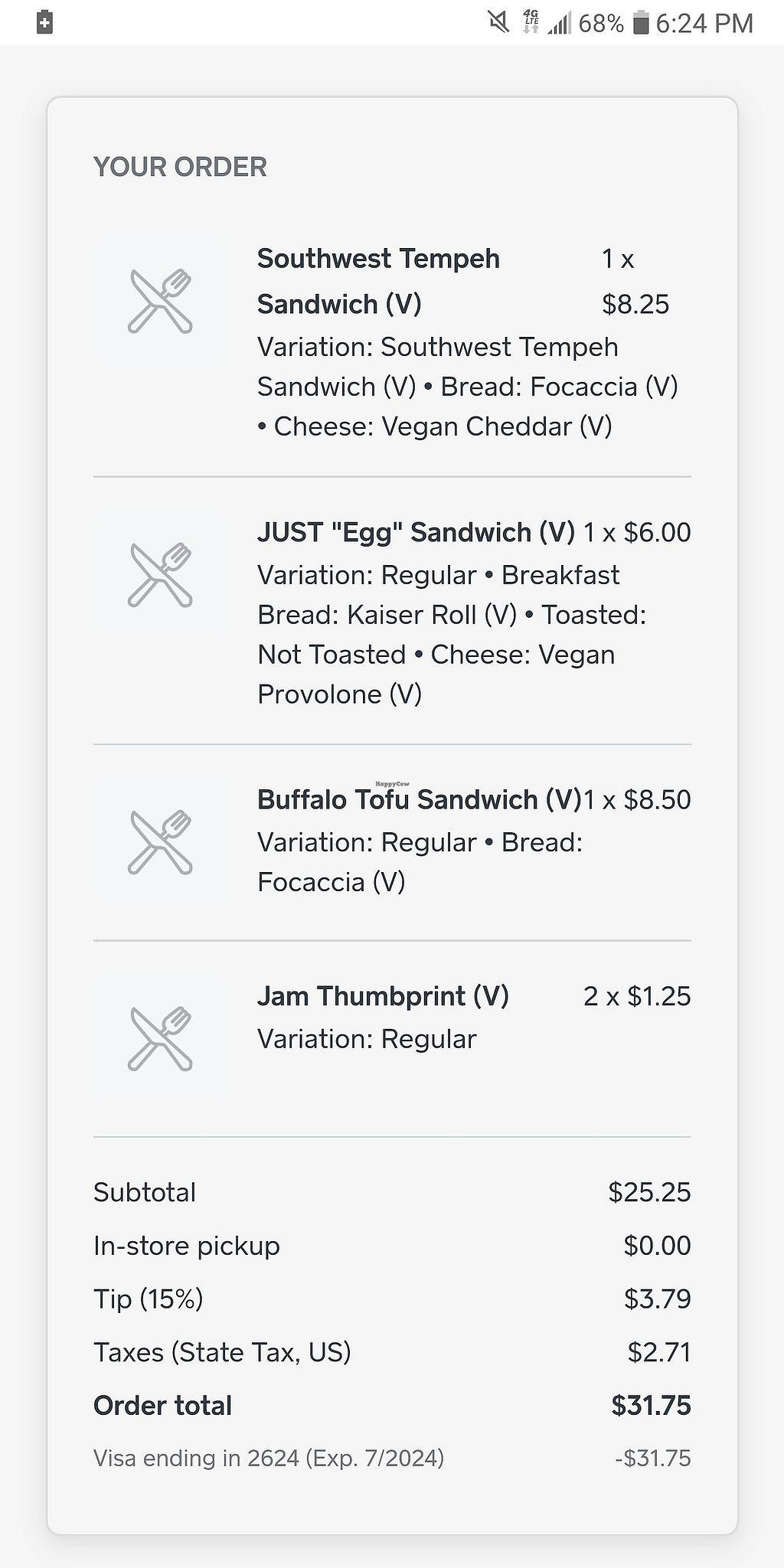This screenshot has height=1568, width=784.
Task: Tap the Taxes (State Tax, US) line
Action: 222,1352
